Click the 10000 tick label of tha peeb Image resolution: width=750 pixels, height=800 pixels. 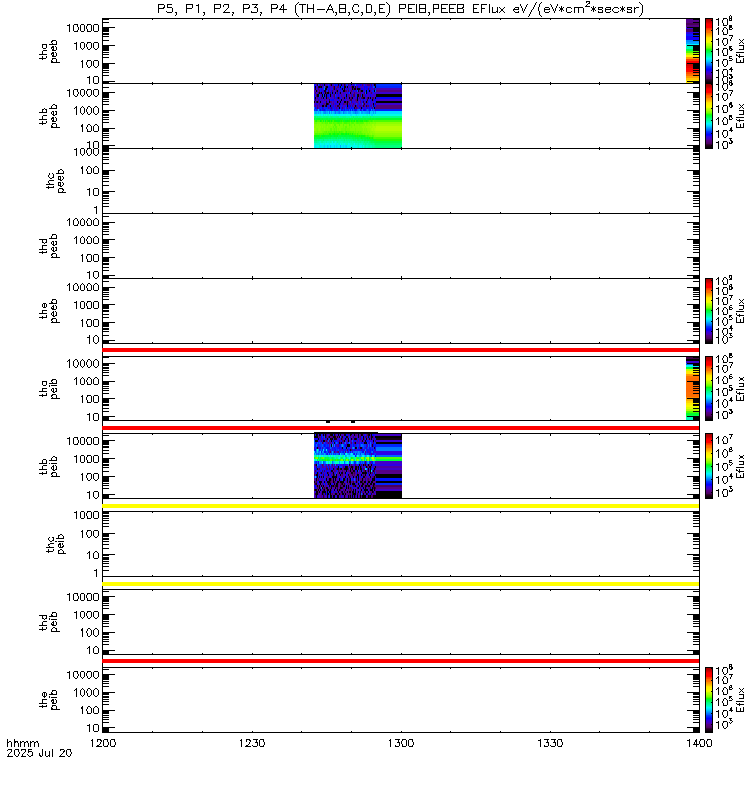(83, 28)
